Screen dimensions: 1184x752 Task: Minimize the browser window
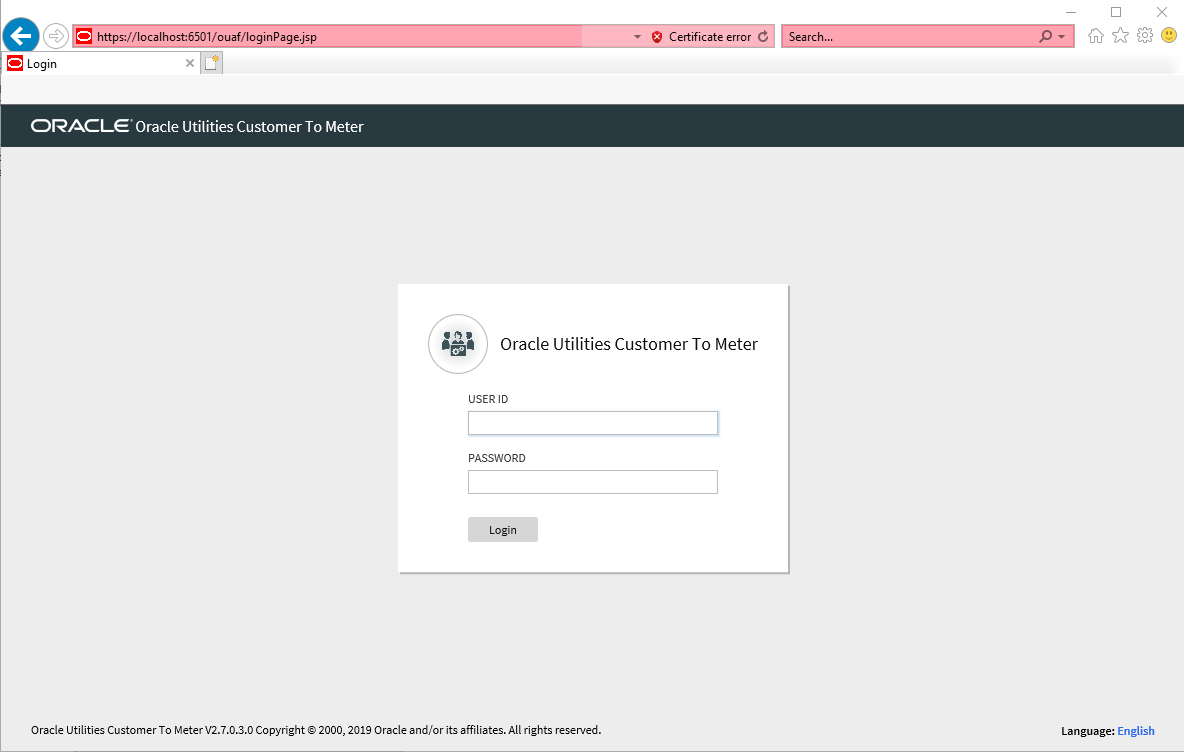point(1071,12)
